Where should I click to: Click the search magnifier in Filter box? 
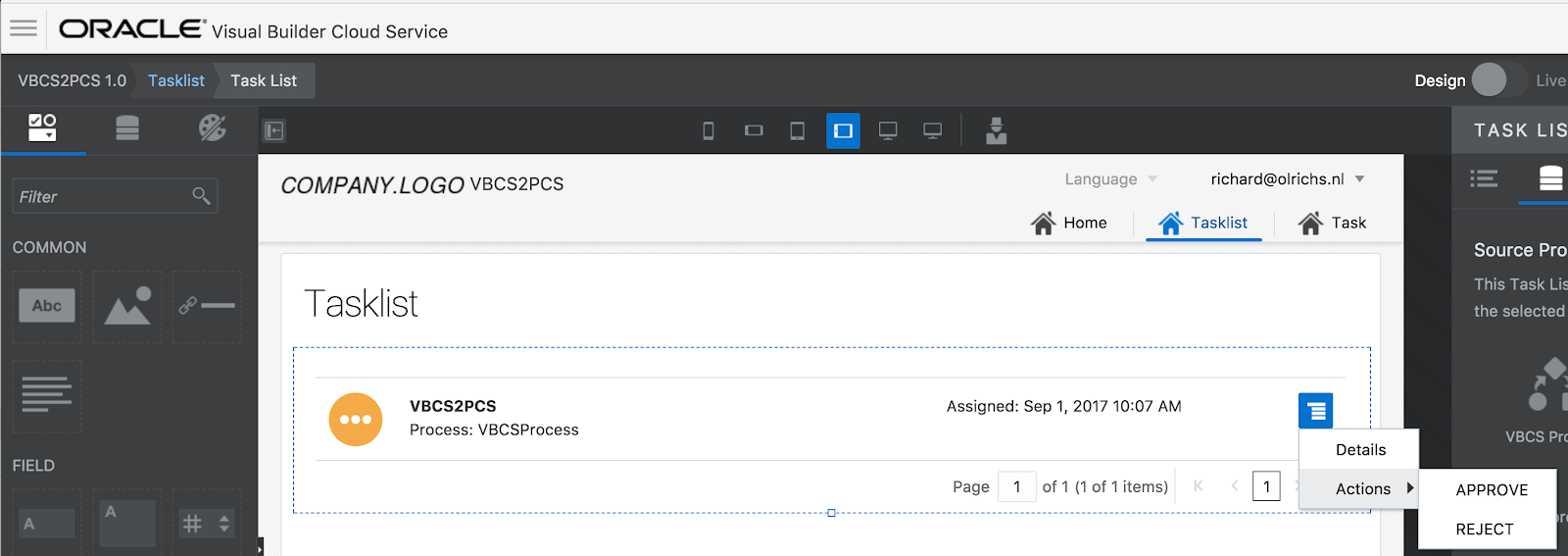coord(201,196)
